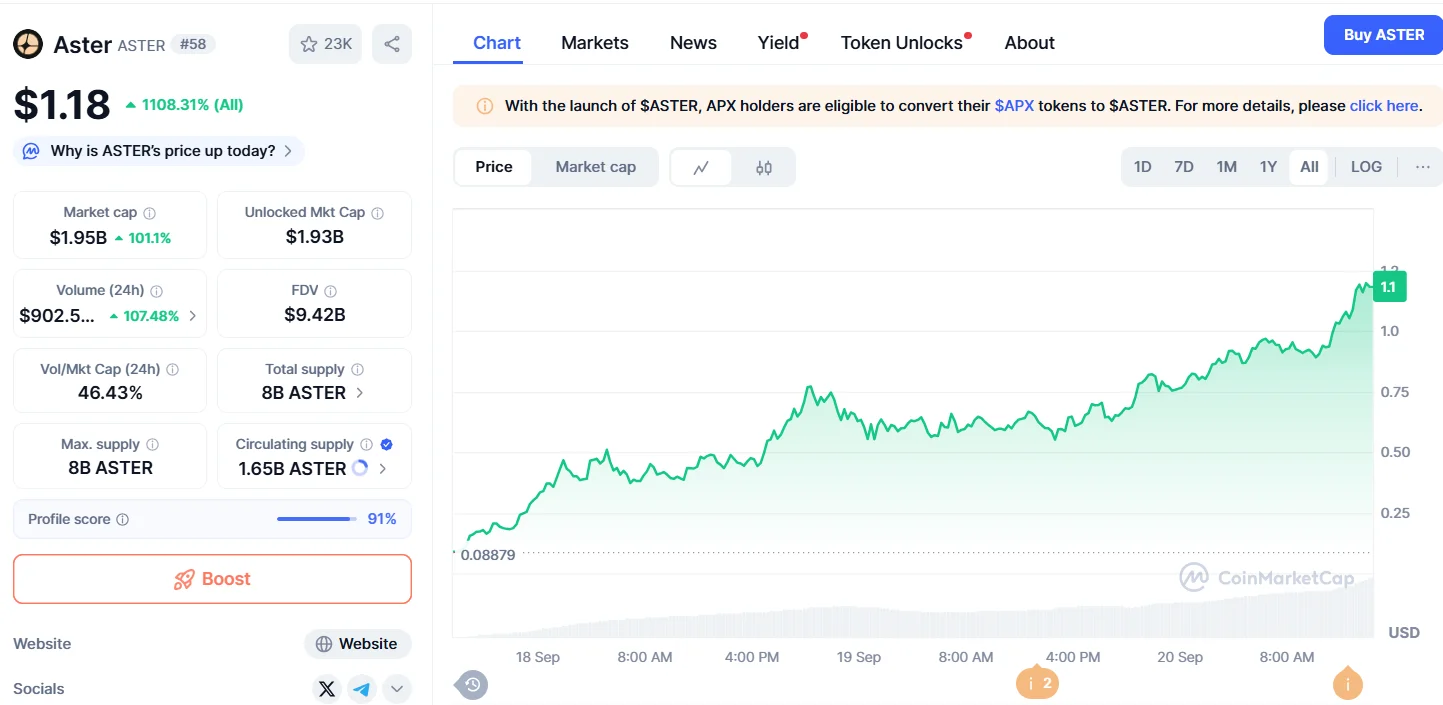Open the Website link button
The image size is (1443, 705).
coord(358,644)
